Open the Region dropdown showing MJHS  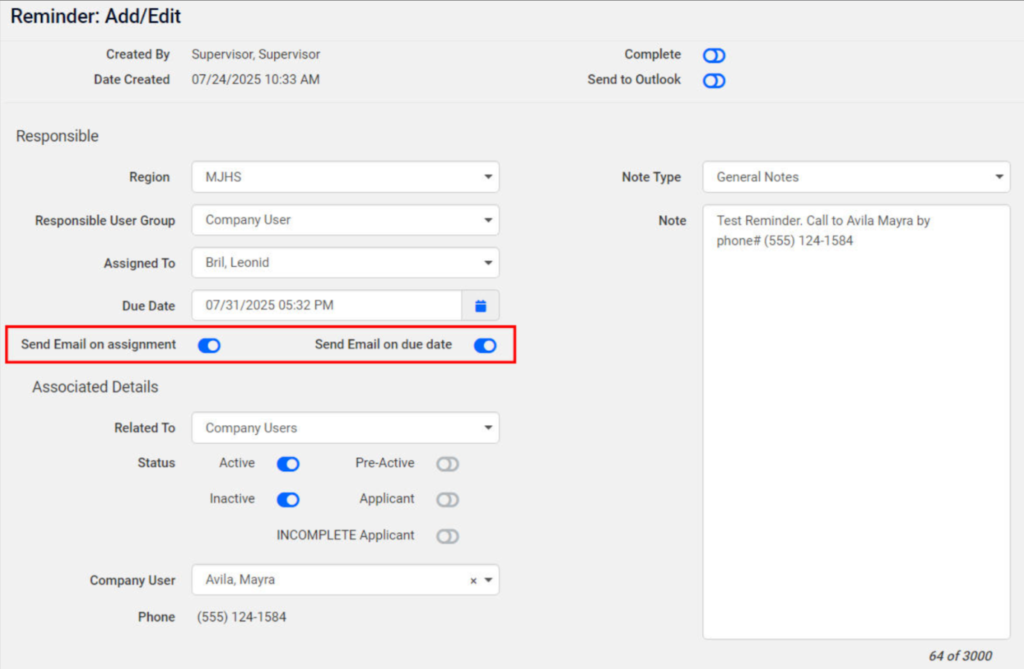point(345,177)
